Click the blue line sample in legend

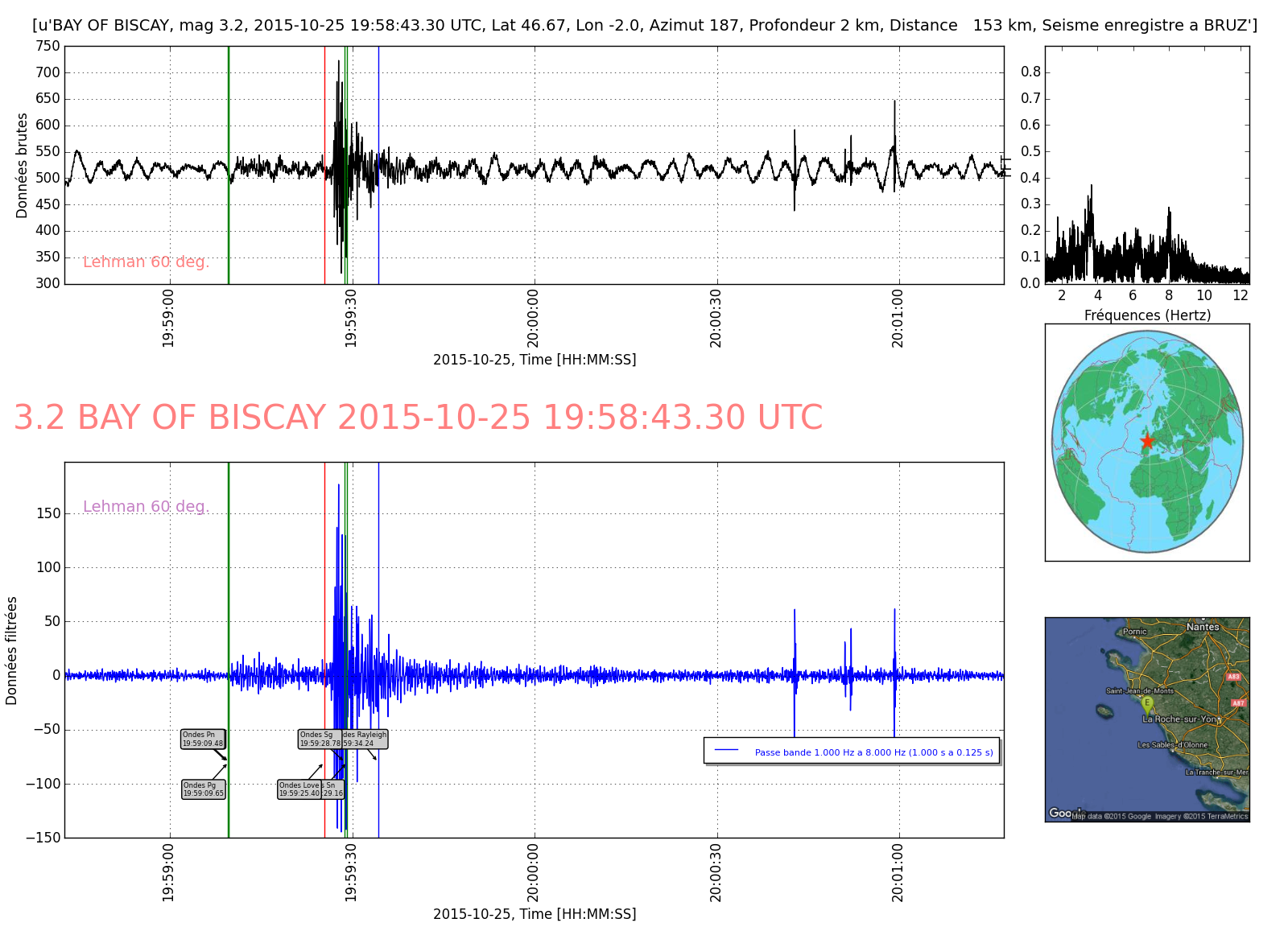[727, 750]
